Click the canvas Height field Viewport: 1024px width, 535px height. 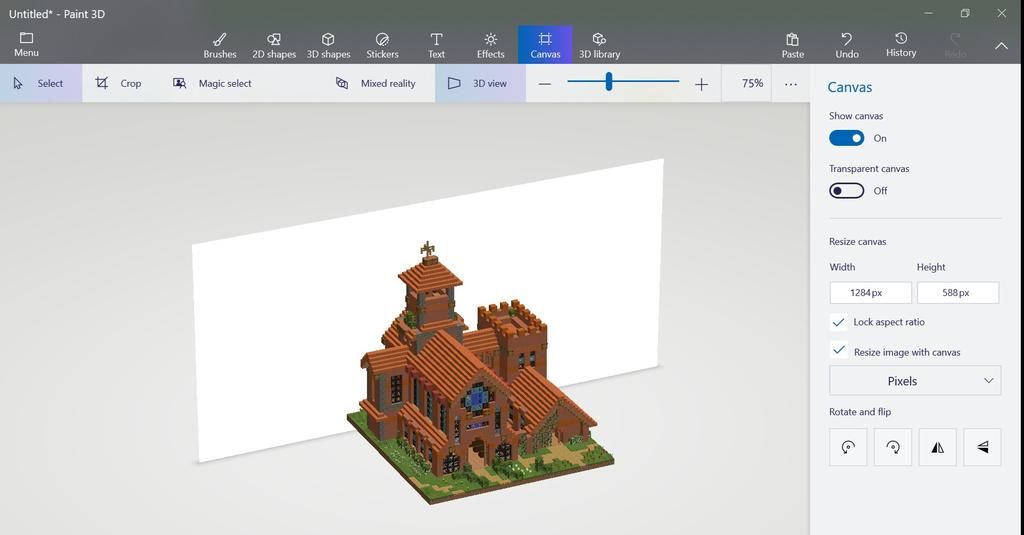coord(958,293)
